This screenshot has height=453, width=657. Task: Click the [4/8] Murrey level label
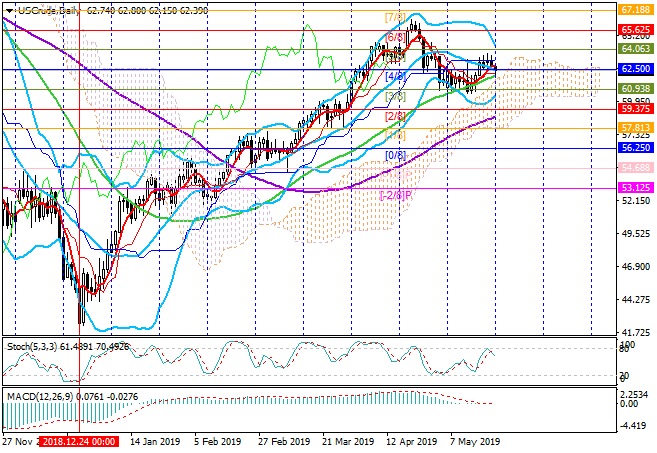tap(395, 76)
